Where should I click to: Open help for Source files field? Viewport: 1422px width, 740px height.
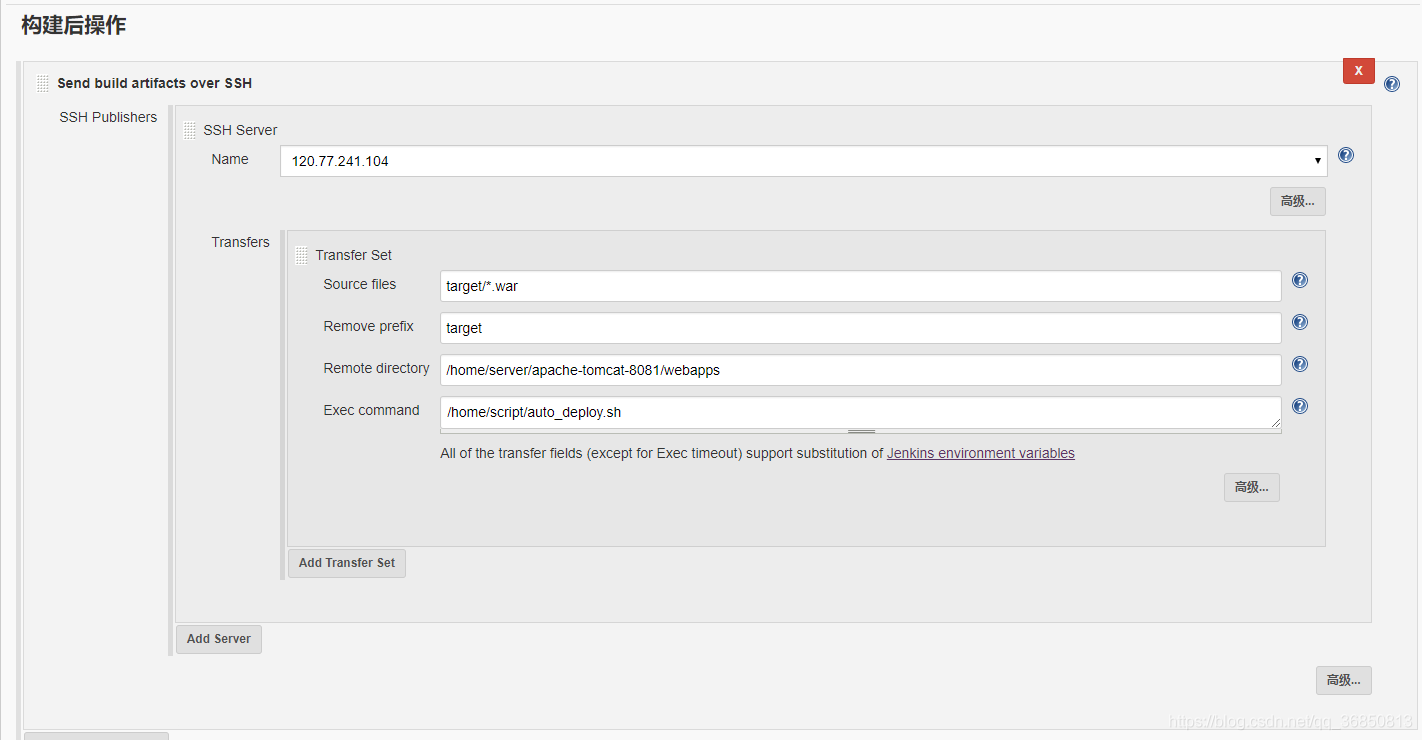point(1300,280)
